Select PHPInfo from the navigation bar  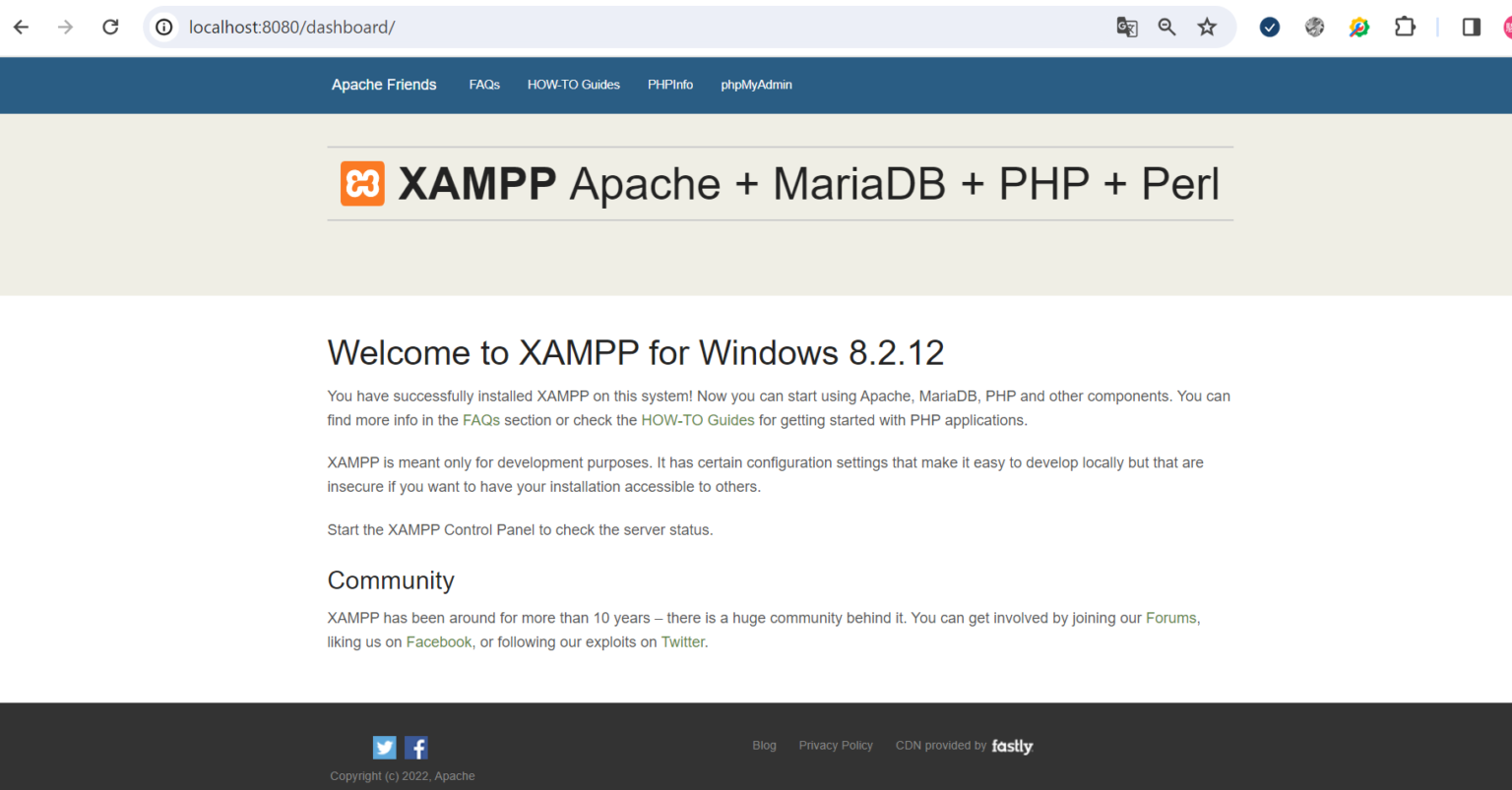tap(670, 85)
